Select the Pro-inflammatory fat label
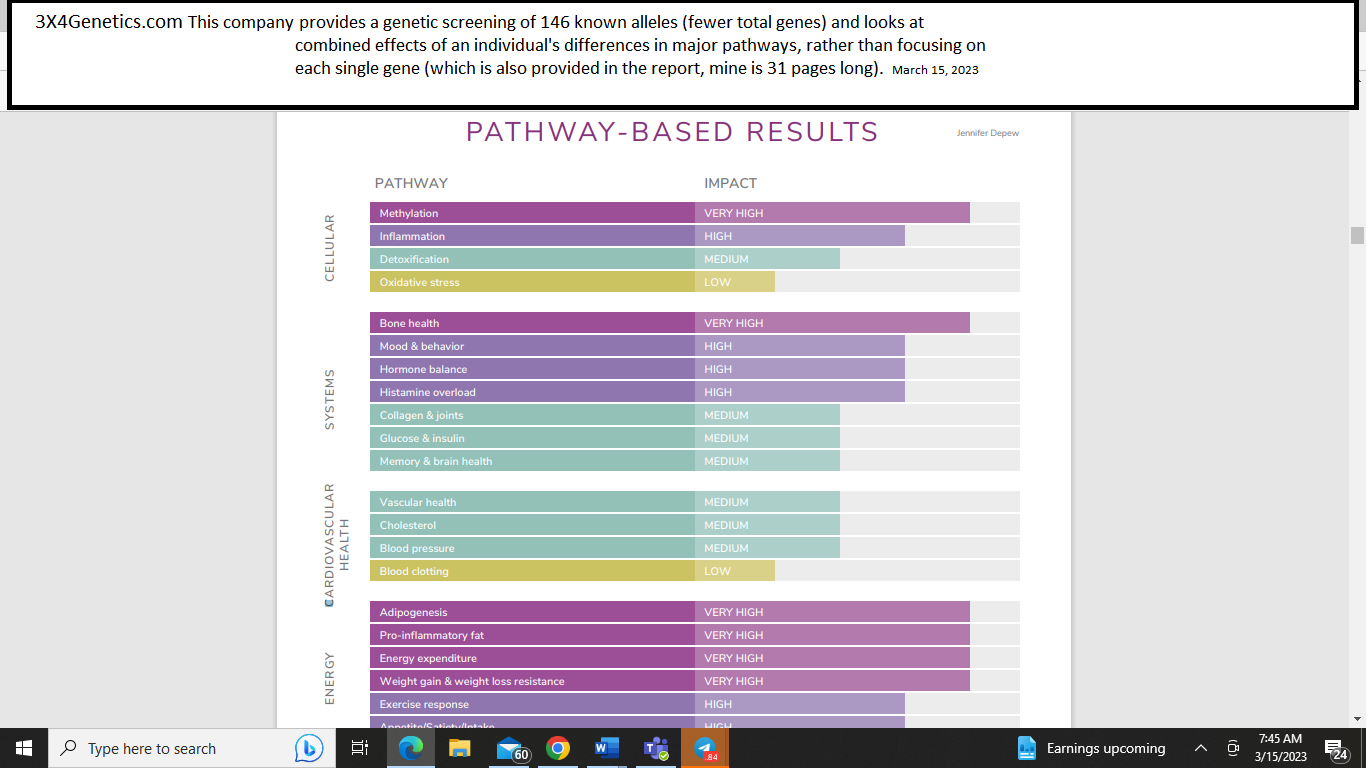This screenshot has width=1366, height=768. [x=431, y=635]
